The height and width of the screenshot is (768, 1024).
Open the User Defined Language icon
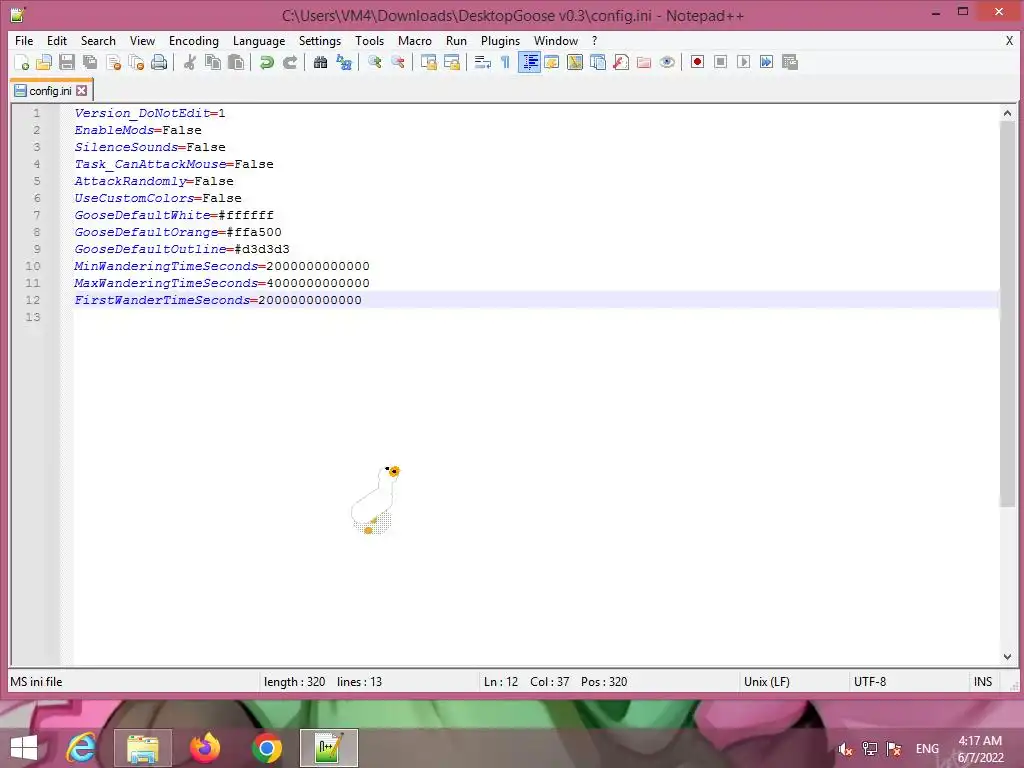552,62
